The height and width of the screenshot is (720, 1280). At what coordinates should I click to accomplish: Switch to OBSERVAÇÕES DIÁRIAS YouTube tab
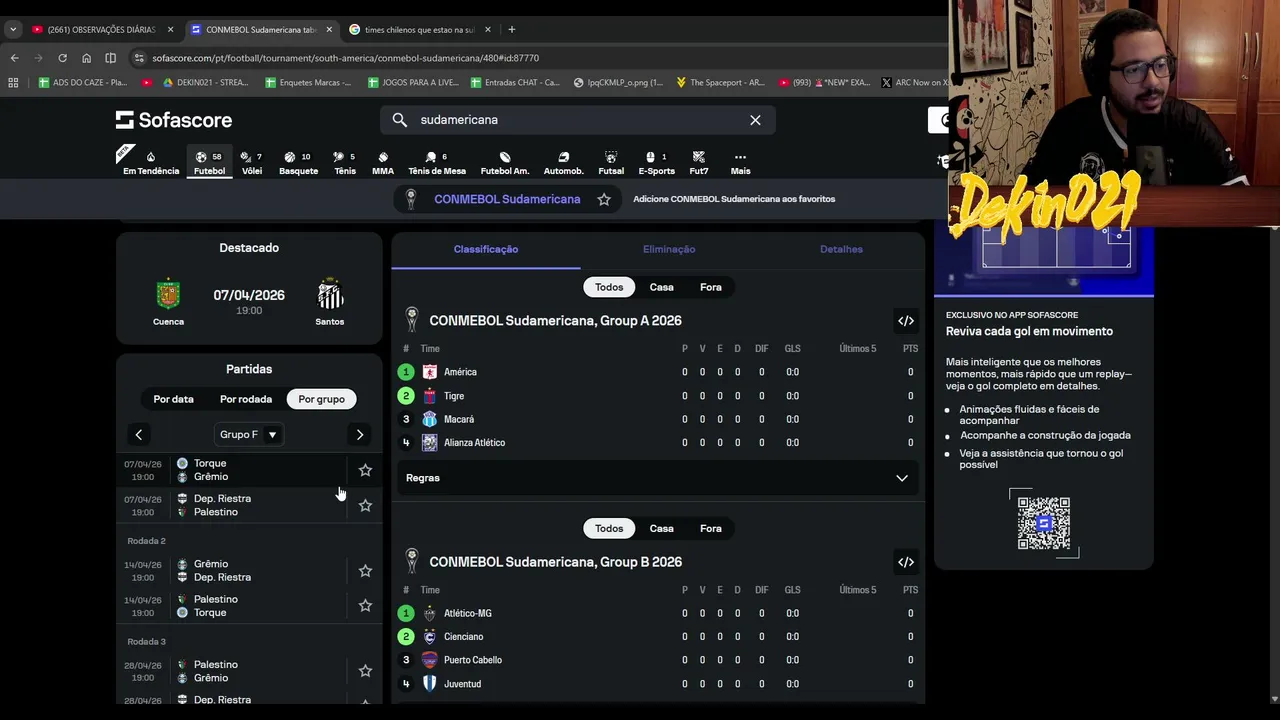point(103,29)
